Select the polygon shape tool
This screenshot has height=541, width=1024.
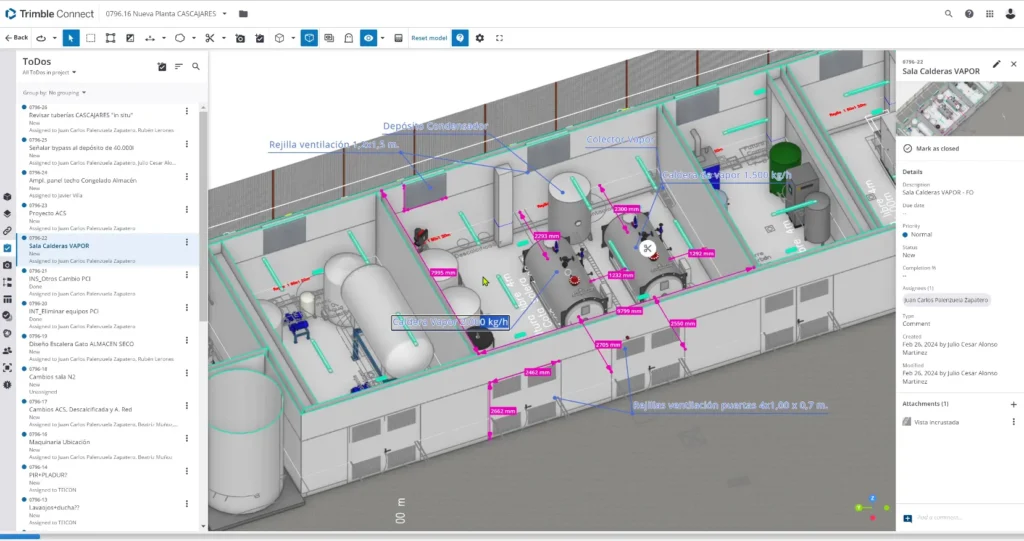coord(180,38)
